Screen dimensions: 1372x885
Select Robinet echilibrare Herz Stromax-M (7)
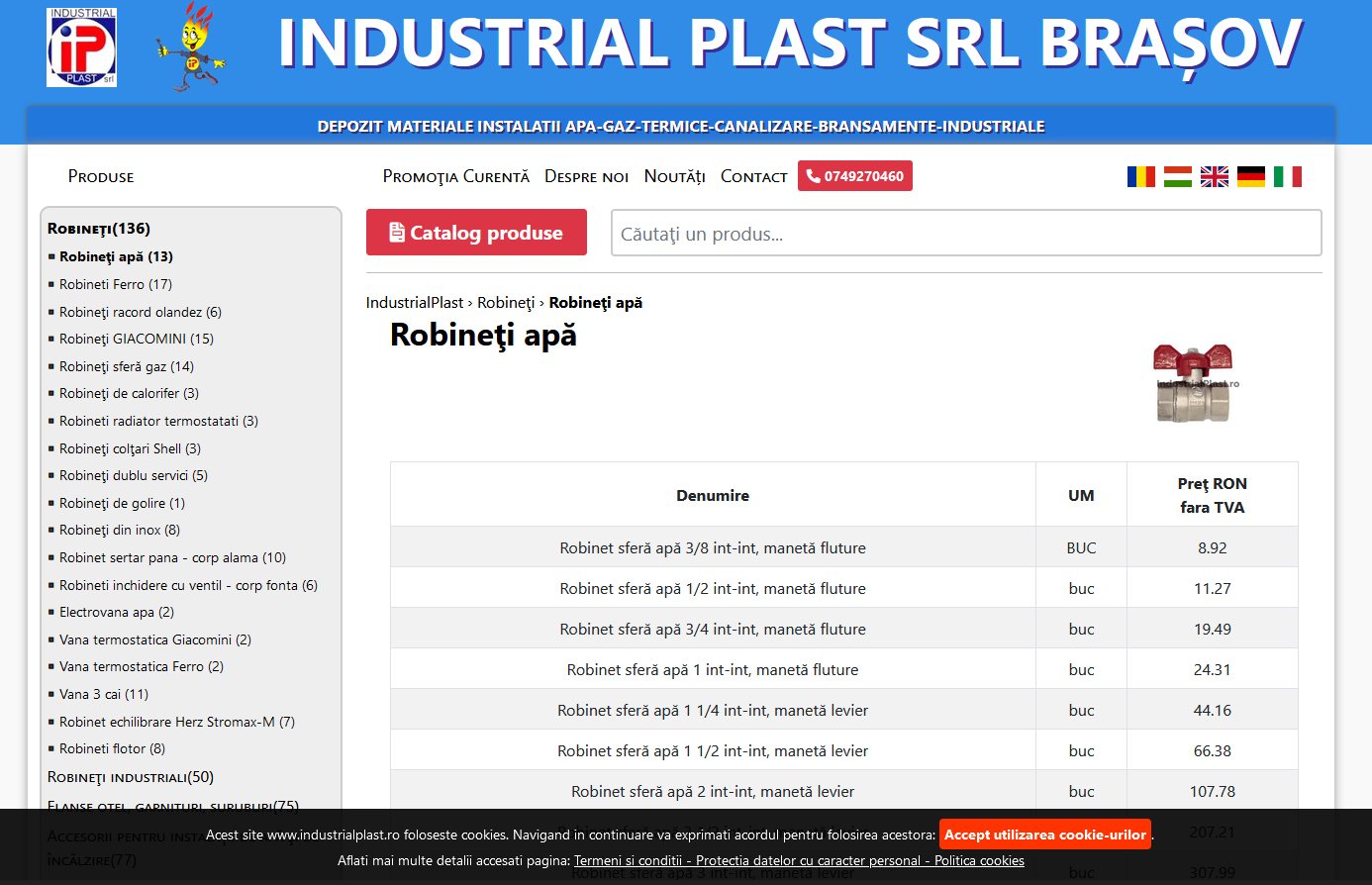[177, 722]
